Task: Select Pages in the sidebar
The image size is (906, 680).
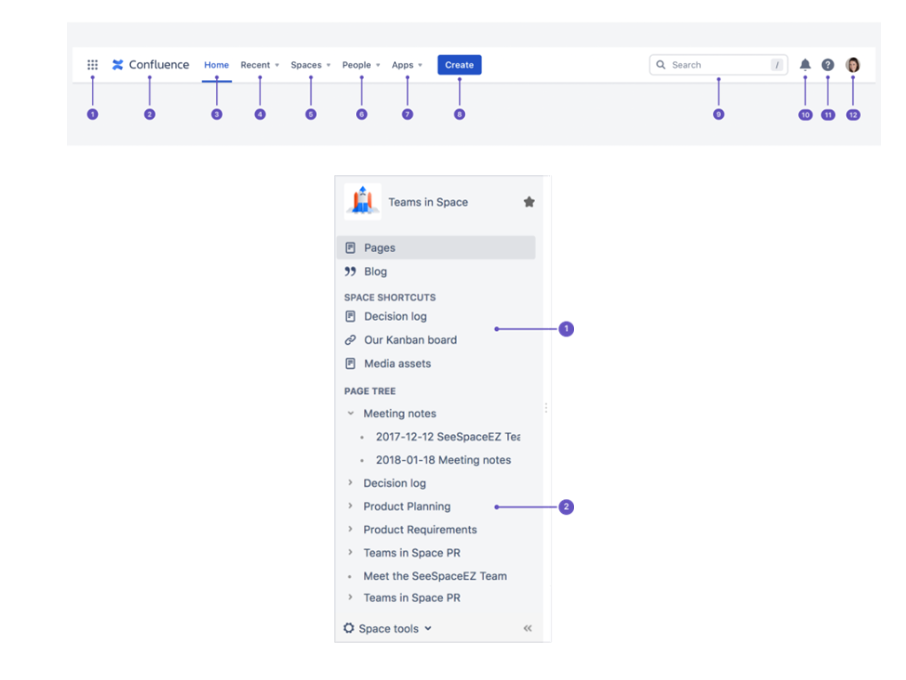Action: coord(436,247)
